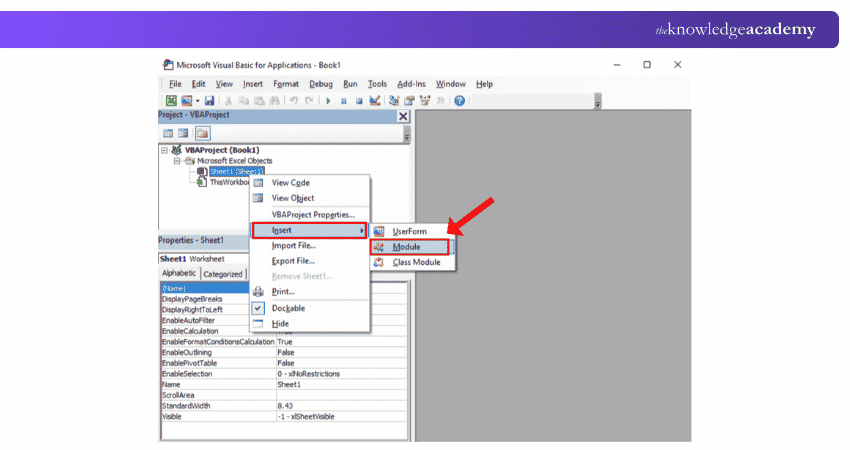Viewport: 850px width, 450px height.
Task: Click the Save floppy disk icon
Action: 209,100
